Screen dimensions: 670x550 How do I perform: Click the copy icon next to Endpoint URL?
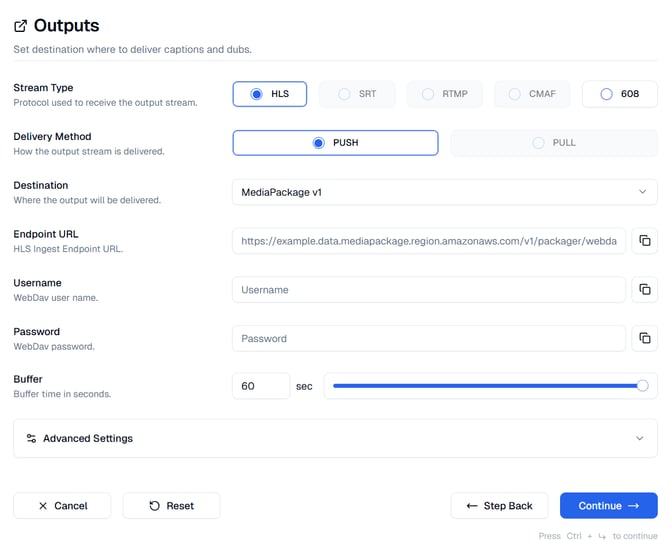tap(645, 241)
